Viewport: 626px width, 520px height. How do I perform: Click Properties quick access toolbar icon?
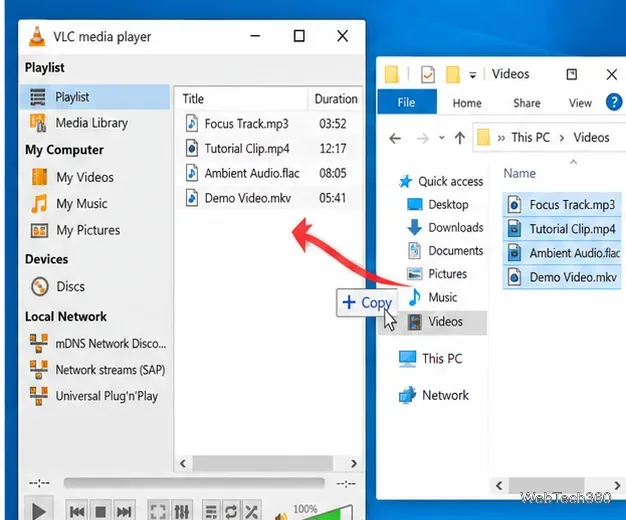(x=428, y=75)
